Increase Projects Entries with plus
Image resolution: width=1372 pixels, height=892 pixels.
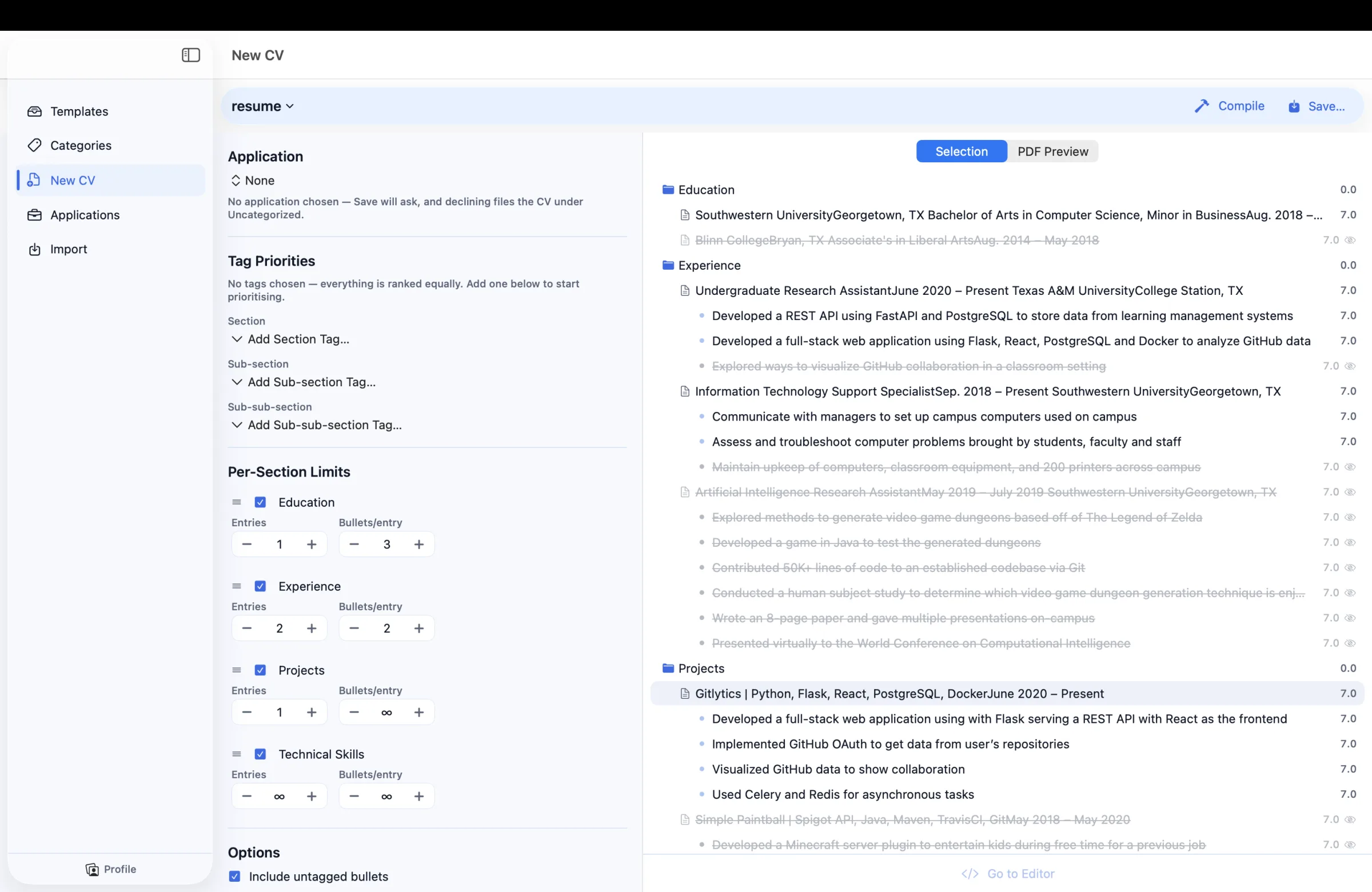[312, 713]
